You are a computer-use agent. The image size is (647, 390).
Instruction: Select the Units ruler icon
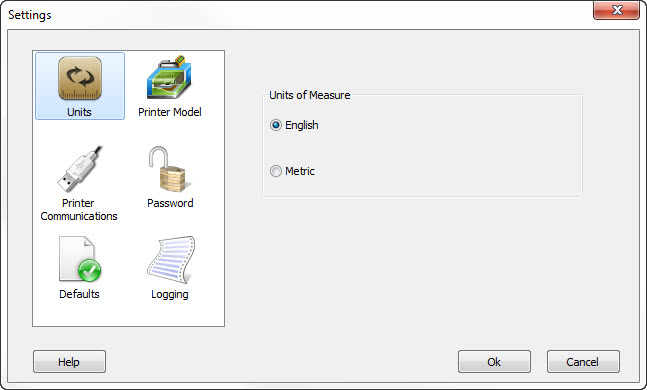click(x=80, y=78)
